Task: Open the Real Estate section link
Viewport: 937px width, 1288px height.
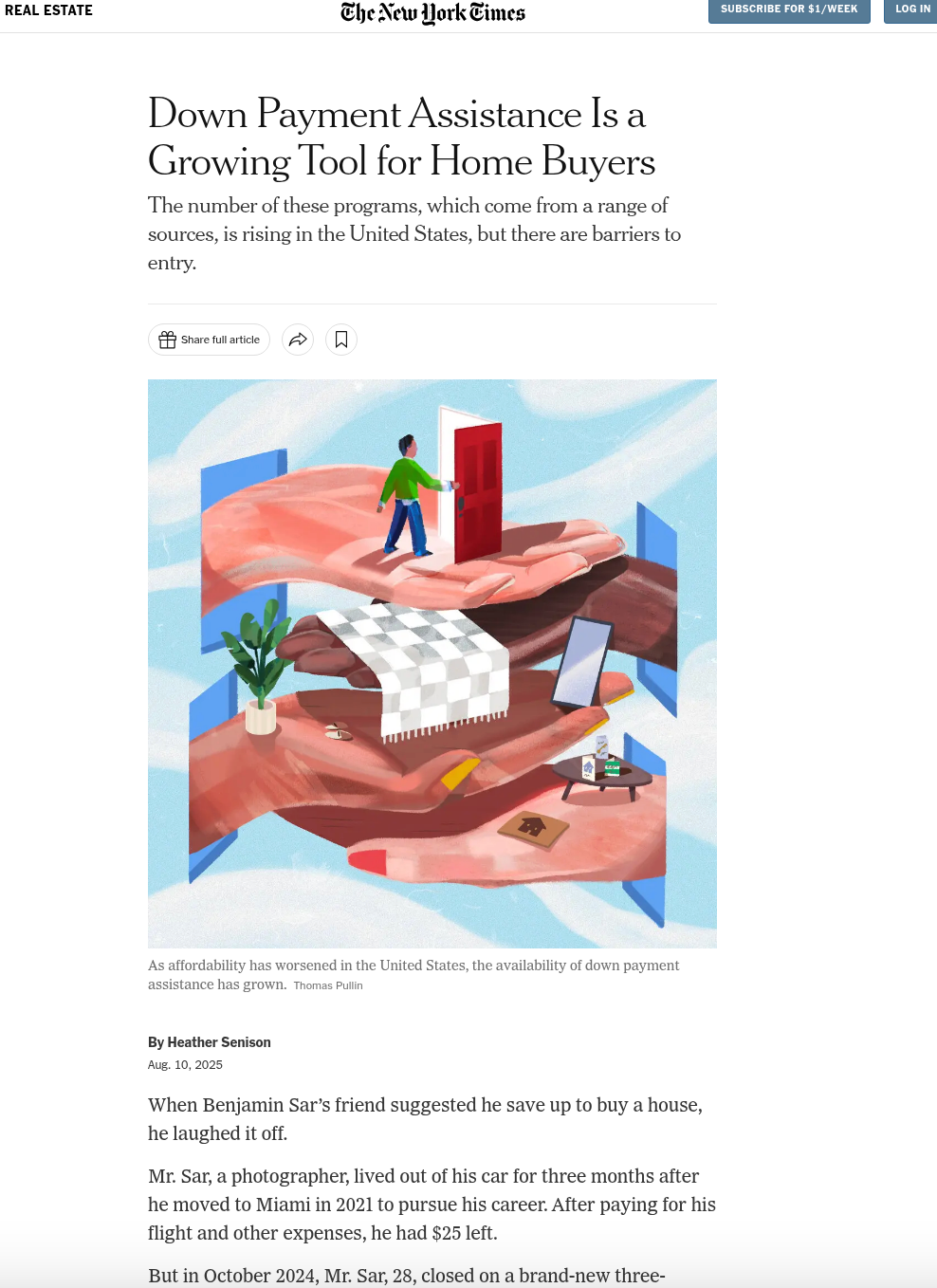Action: 48,10
